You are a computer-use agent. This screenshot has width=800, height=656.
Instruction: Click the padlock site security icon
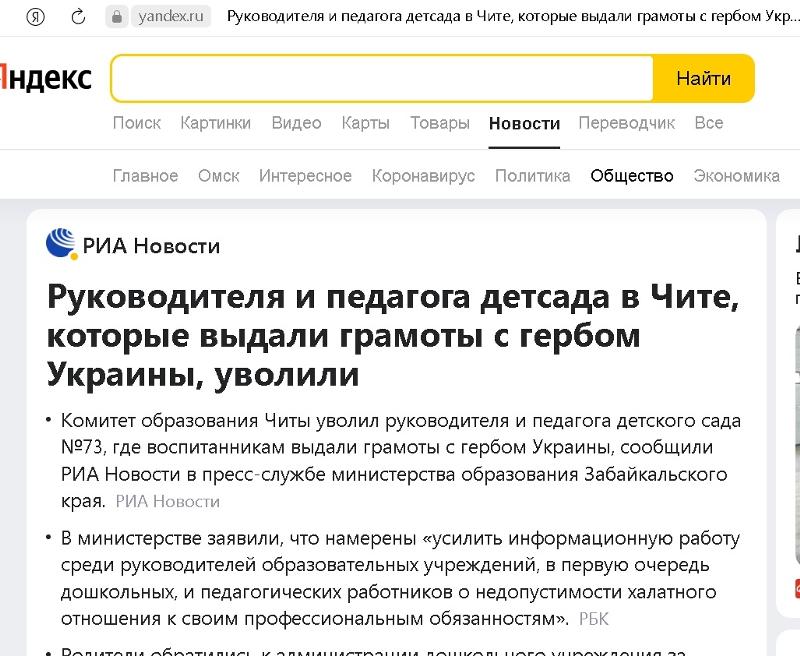(117, 17)
